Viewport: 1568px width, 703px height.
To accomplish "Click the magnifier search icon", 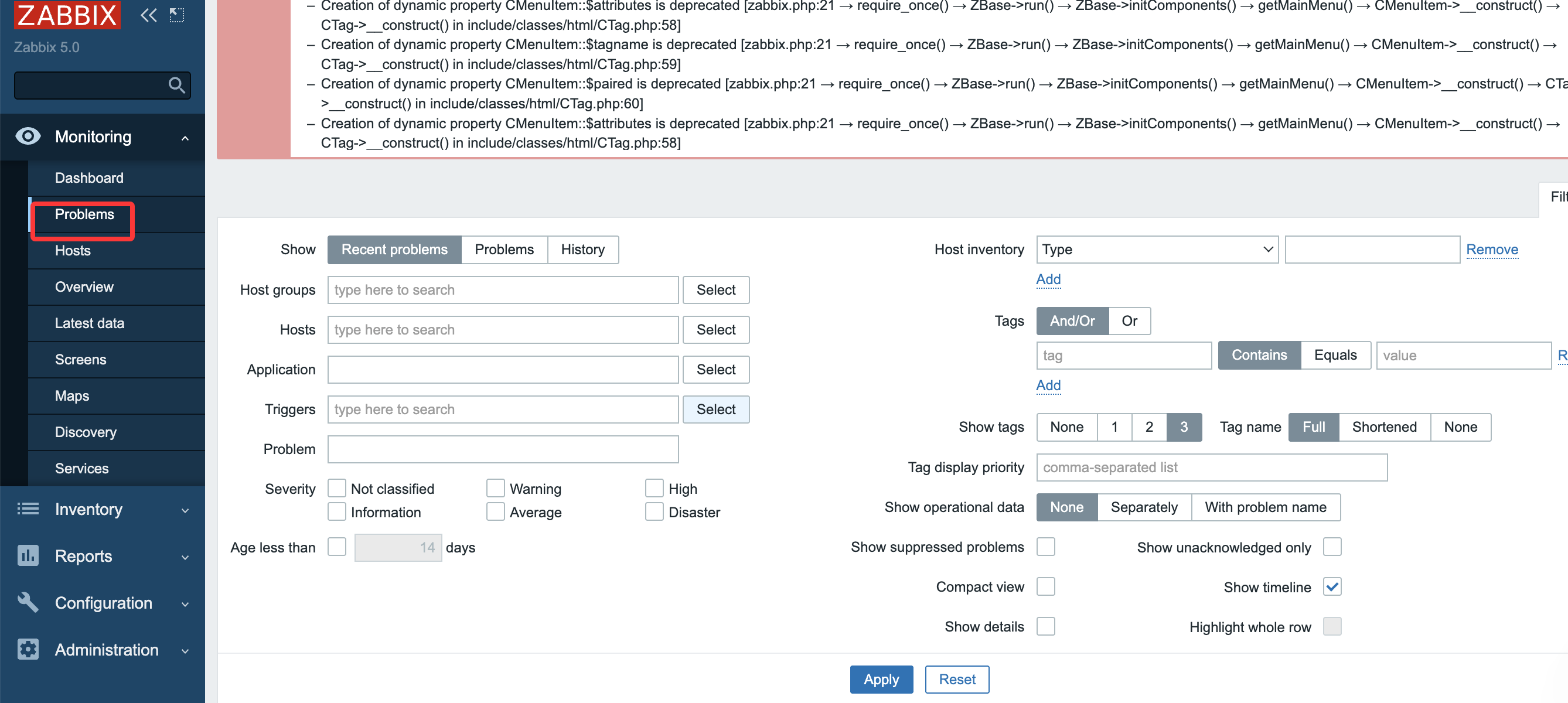I will 176,85.
